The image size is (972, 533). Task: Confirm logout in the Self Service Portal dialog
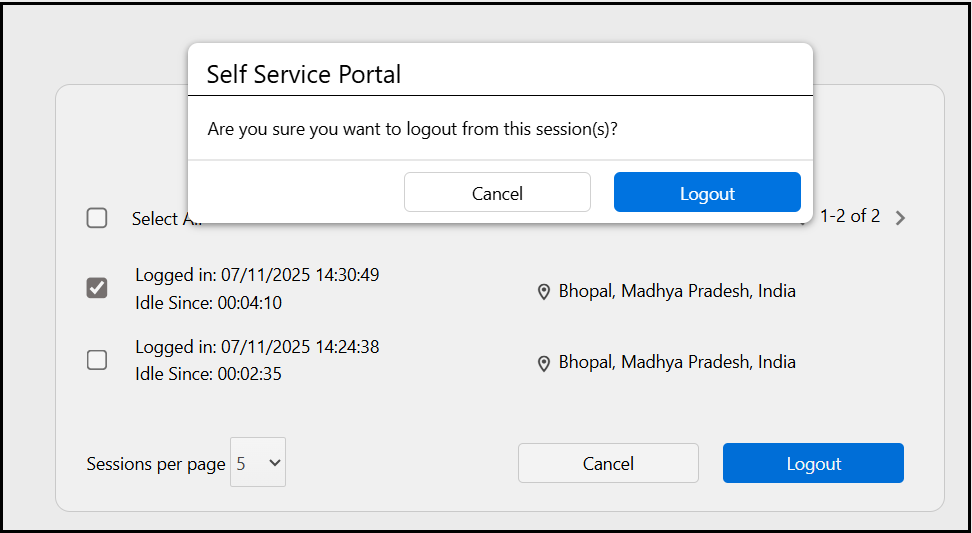707,193
